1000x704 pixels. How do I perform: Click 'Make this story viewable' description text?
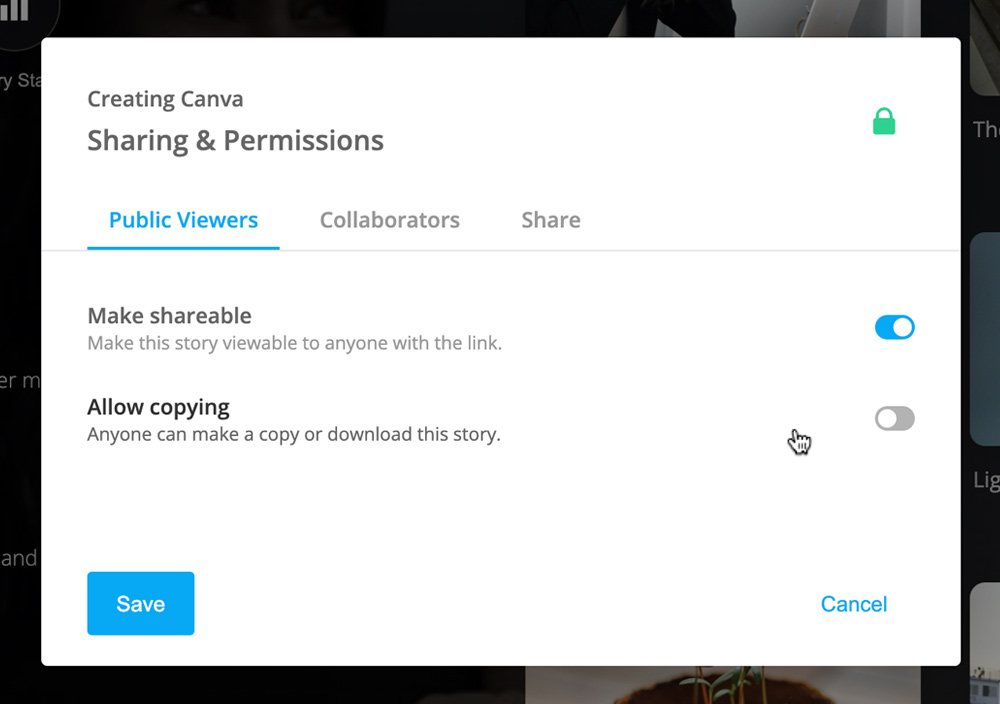pyautogui.click(x=295, y=343)
